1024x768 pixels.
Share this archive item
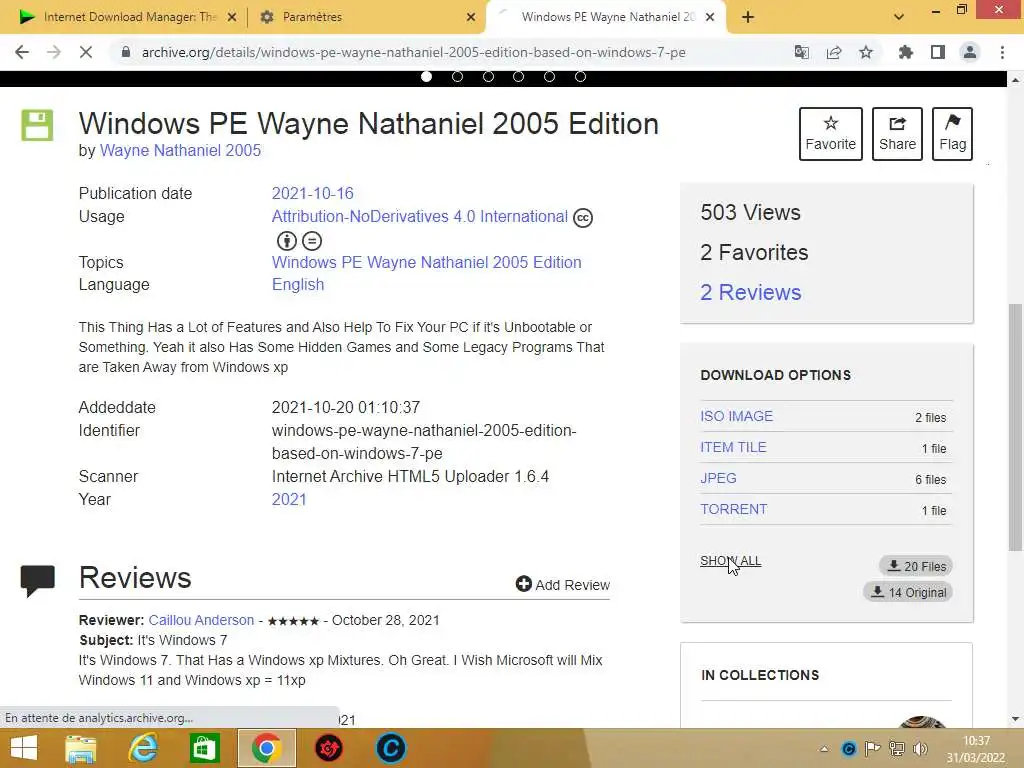[897, 134]
